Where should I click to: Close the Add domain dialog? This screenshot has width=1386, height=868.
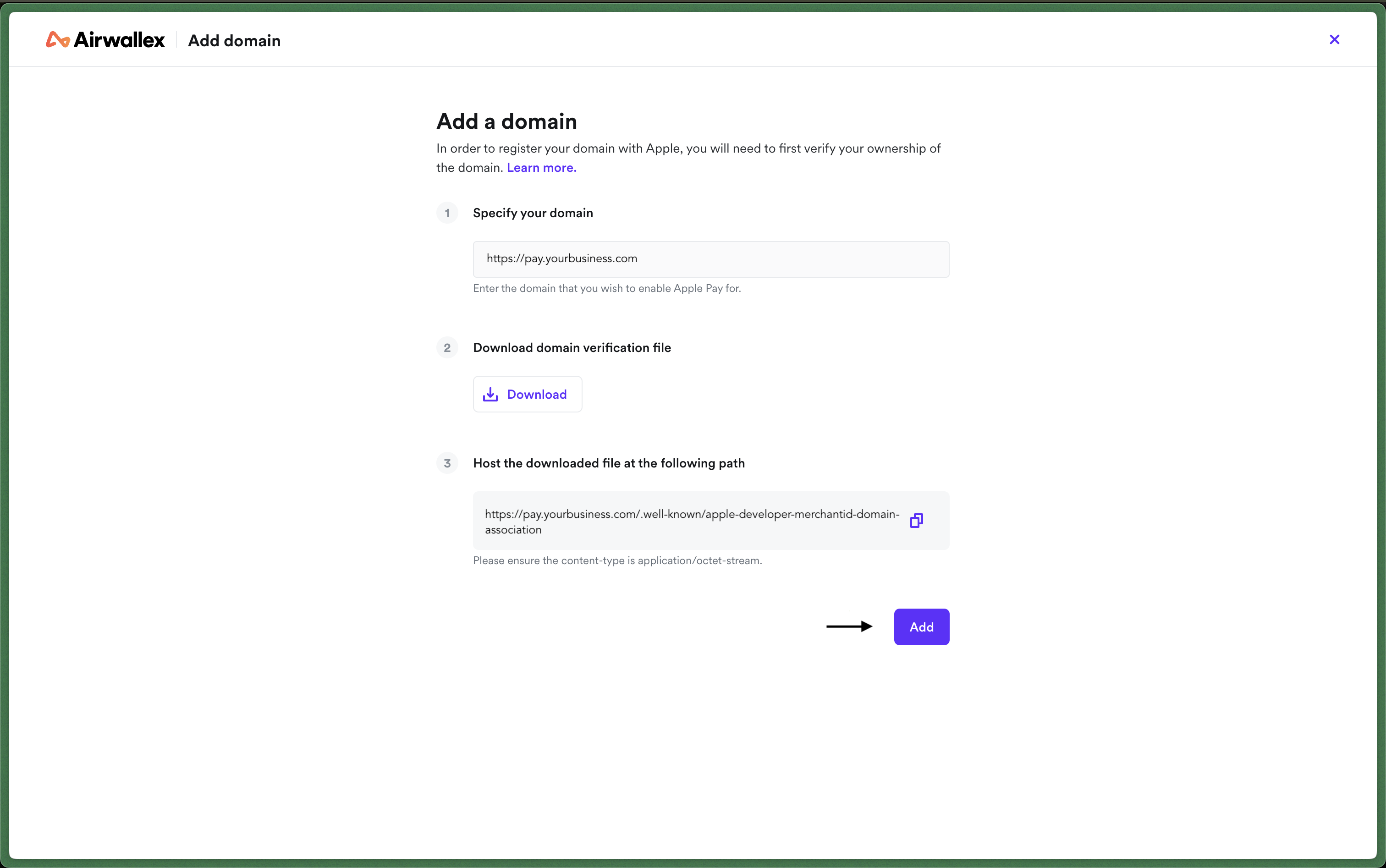coord(1334,39)
